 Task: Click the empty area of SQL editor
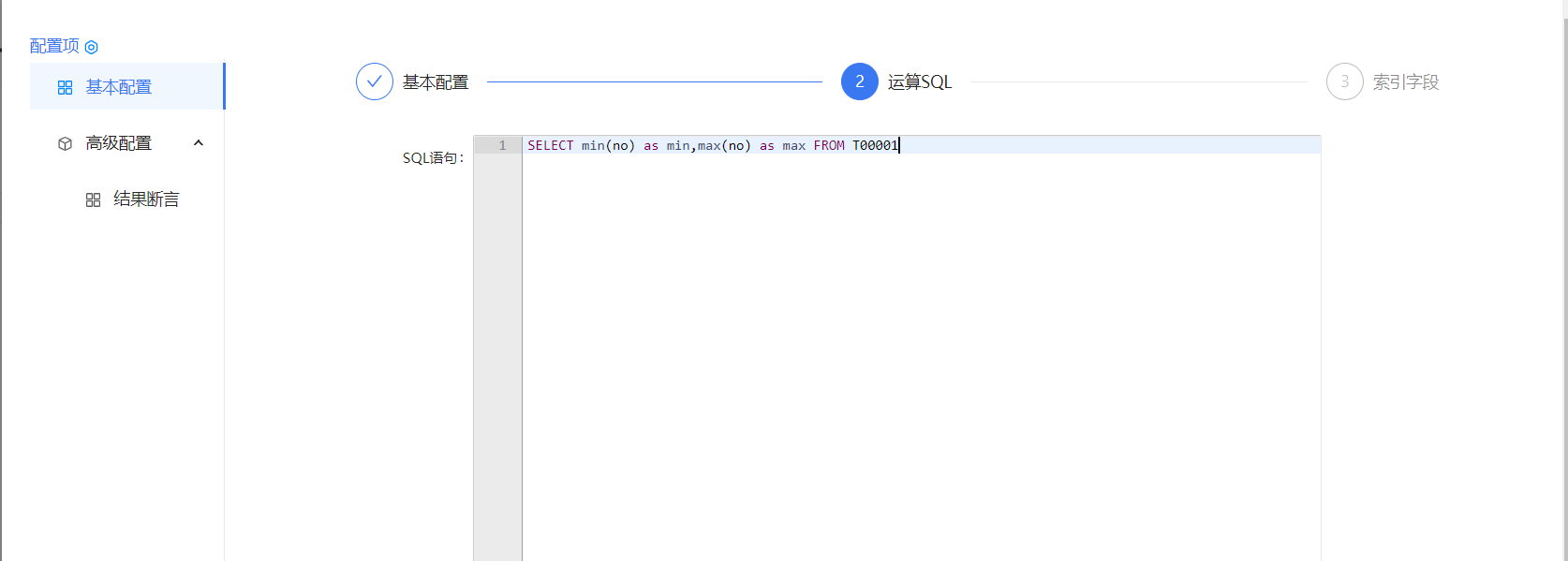pyautogui.click(x=918, y=356)
